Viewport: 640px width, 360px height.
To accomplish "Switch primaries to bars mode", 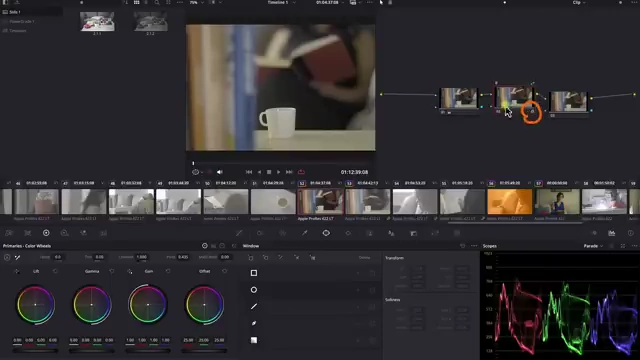I will pos(213,246).
